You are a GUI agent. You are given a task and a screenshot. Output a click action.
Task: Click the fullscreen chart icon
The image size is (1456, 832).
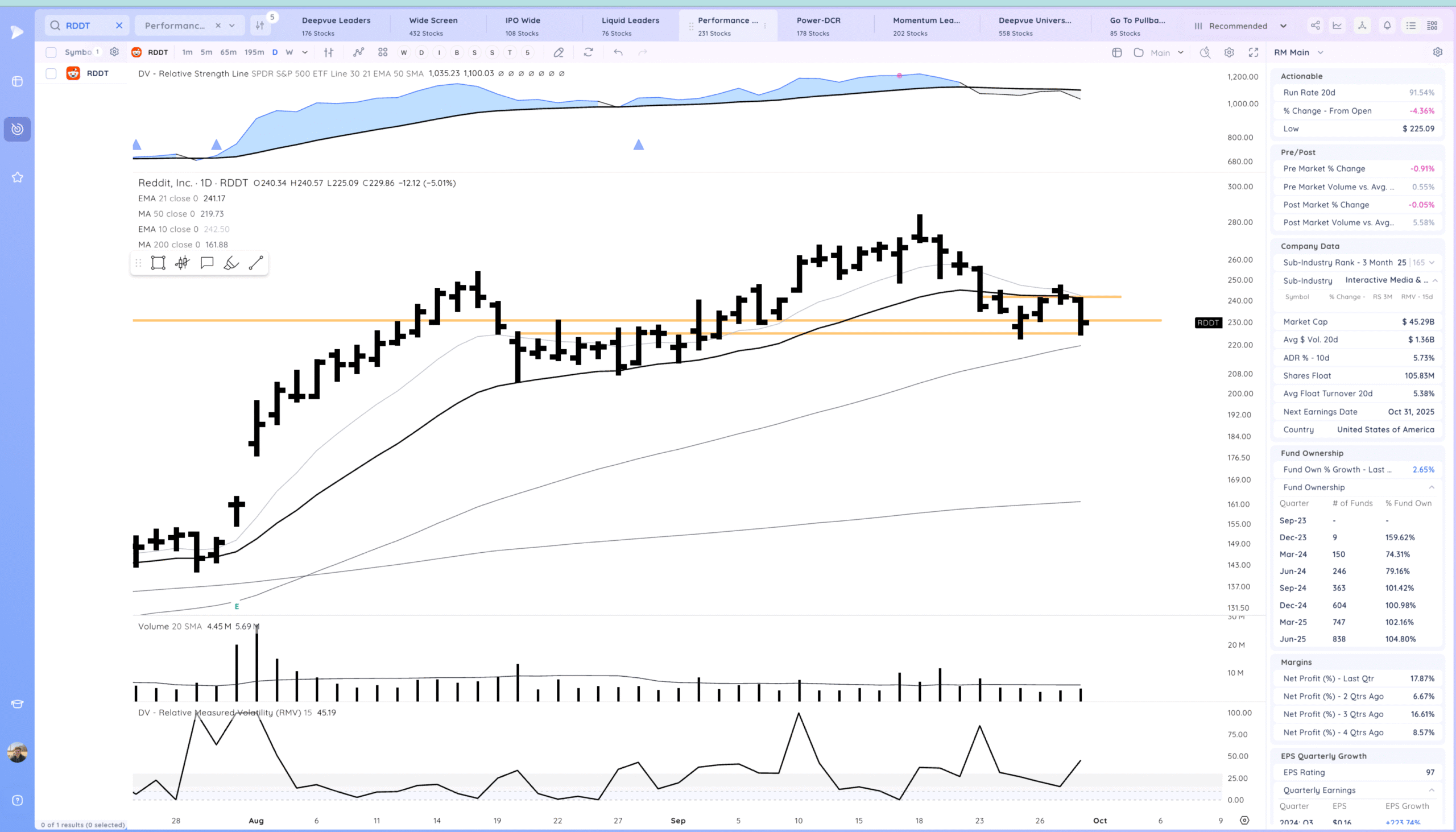[x=1253, y=52]
